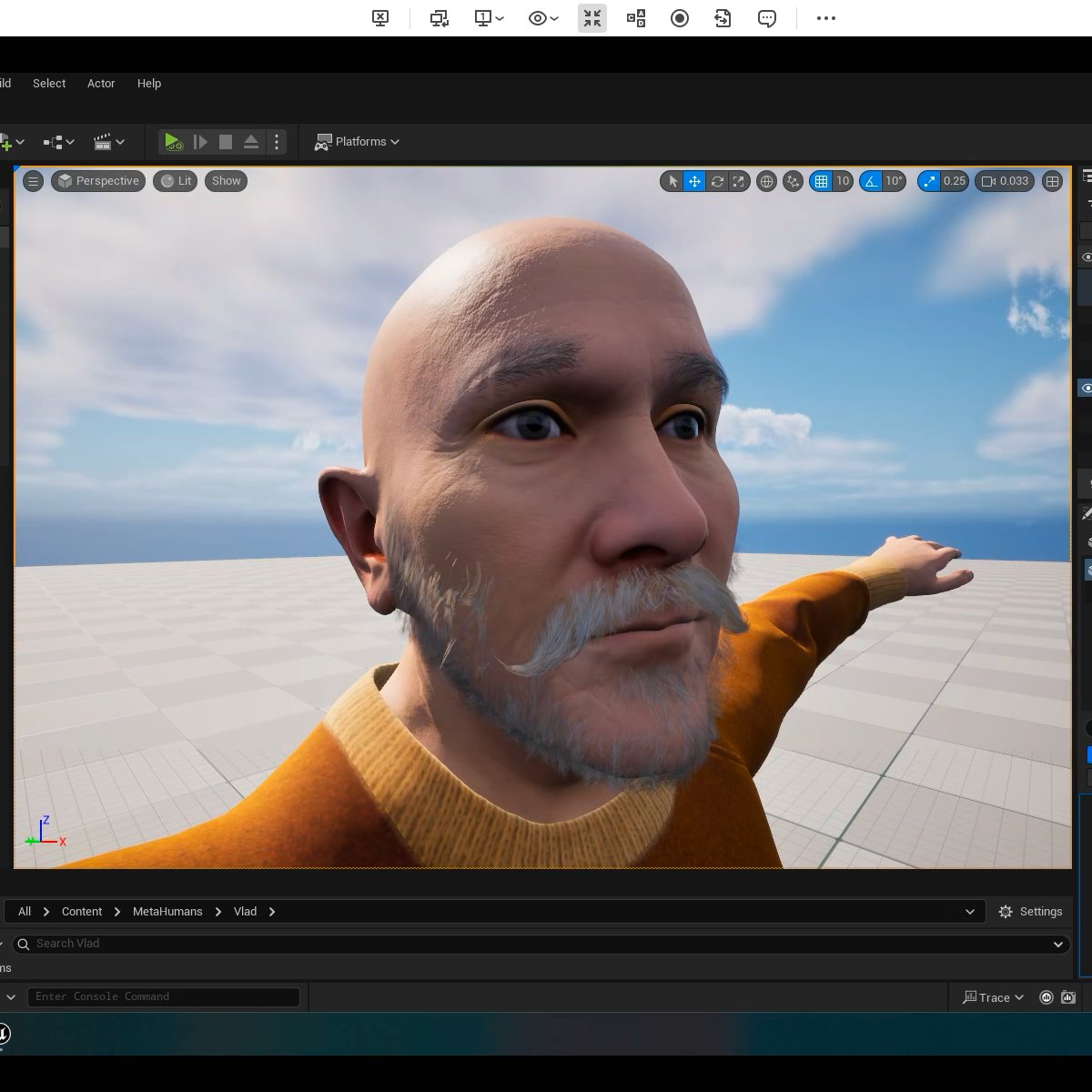Viewport: 1092px width, 1092px height.
Task: Open viewport options hamburger menu
Action: 33,181
